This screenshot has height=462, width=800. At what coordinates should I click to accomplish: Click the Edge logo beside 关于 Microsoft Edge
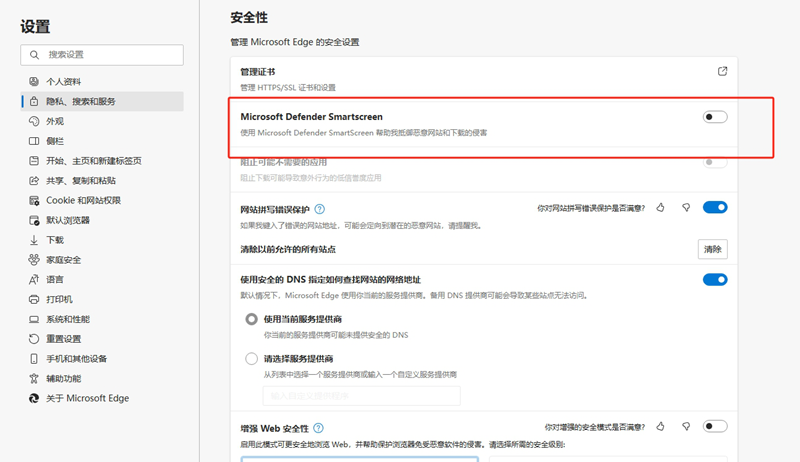pyautogui.click(x=34, y=398)
